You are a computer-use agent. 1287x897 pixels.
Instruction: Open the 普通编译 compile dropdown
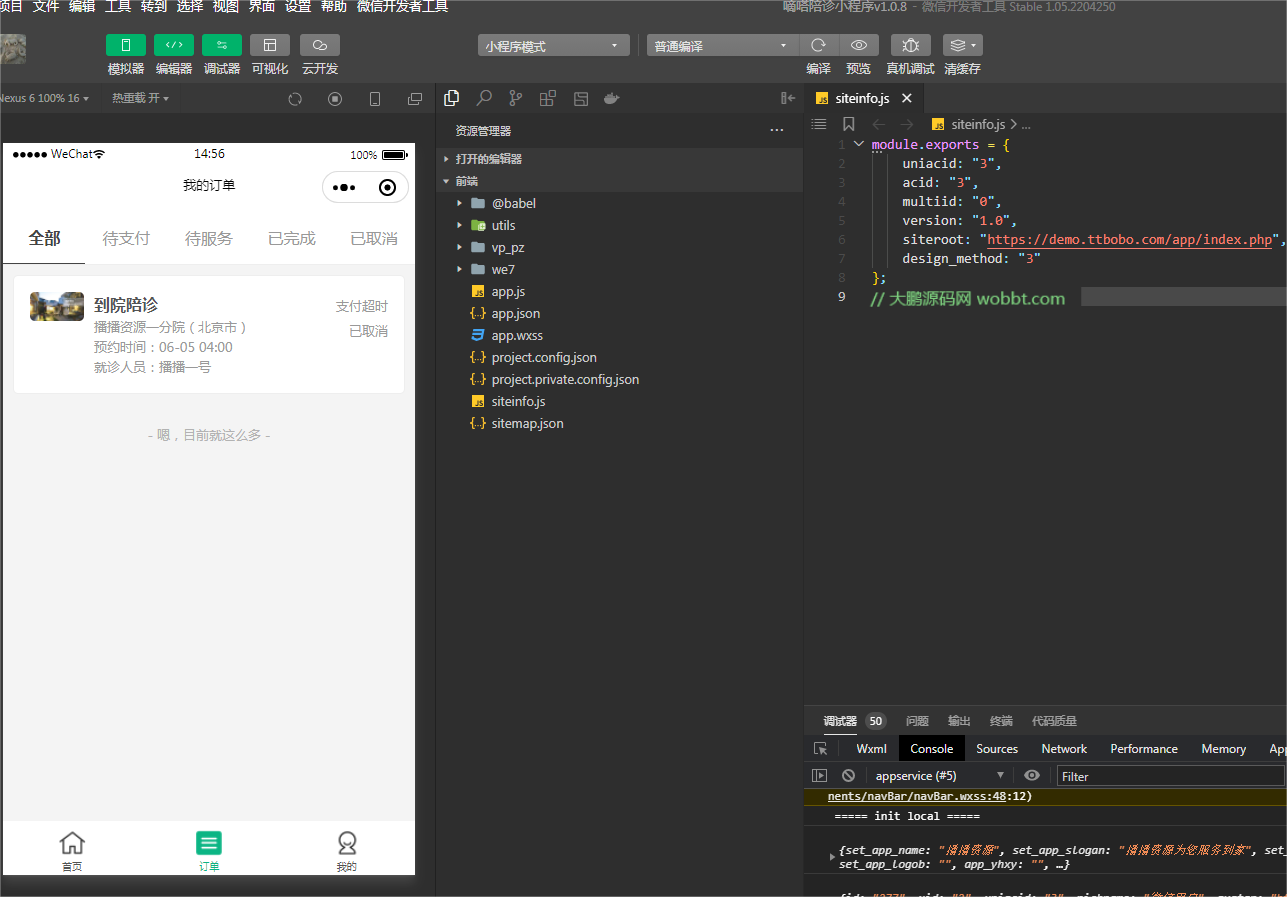tap(721, 46)
